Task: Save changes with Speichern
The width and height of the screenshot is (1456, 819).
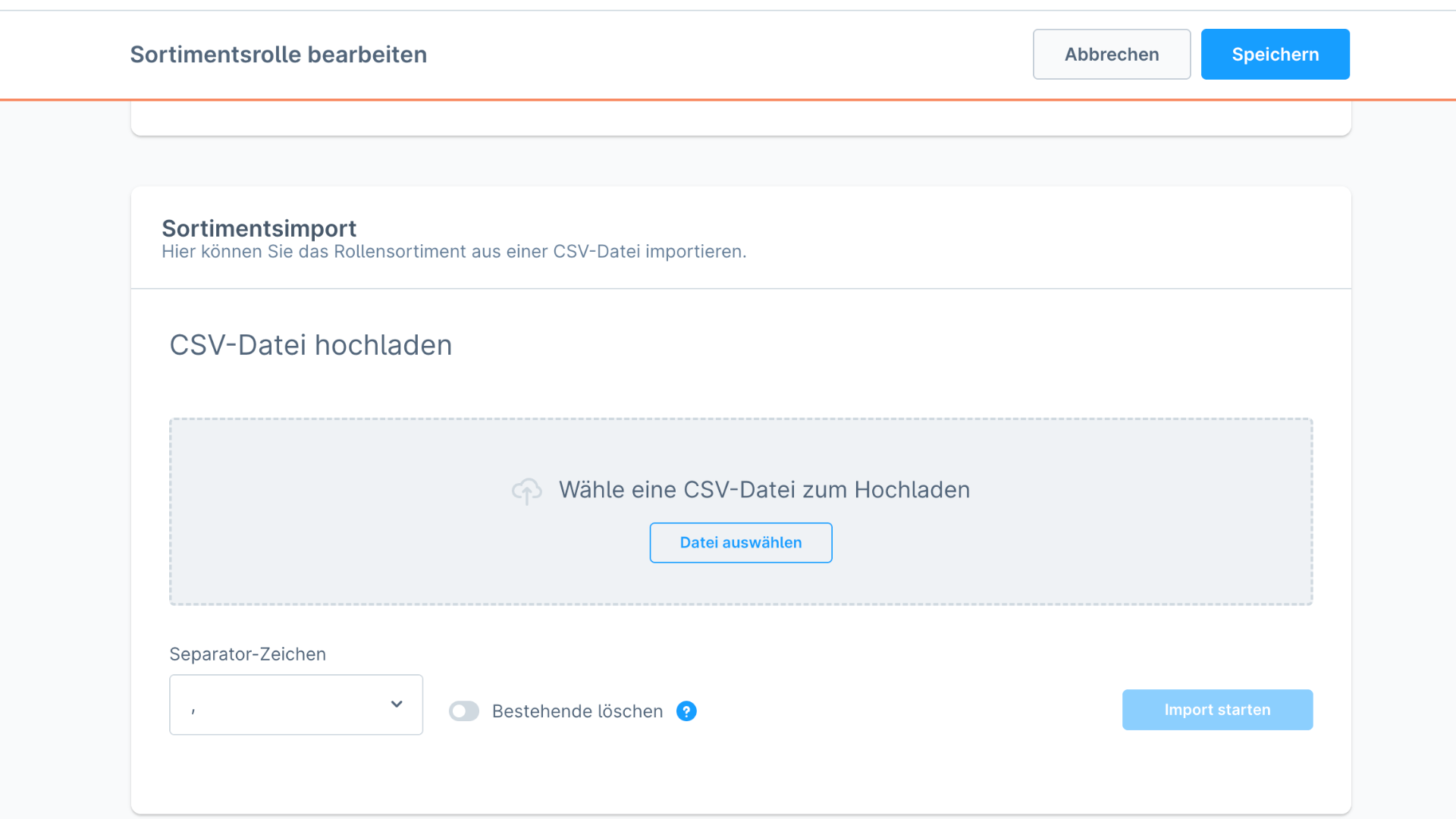Action: (1275, 55)
